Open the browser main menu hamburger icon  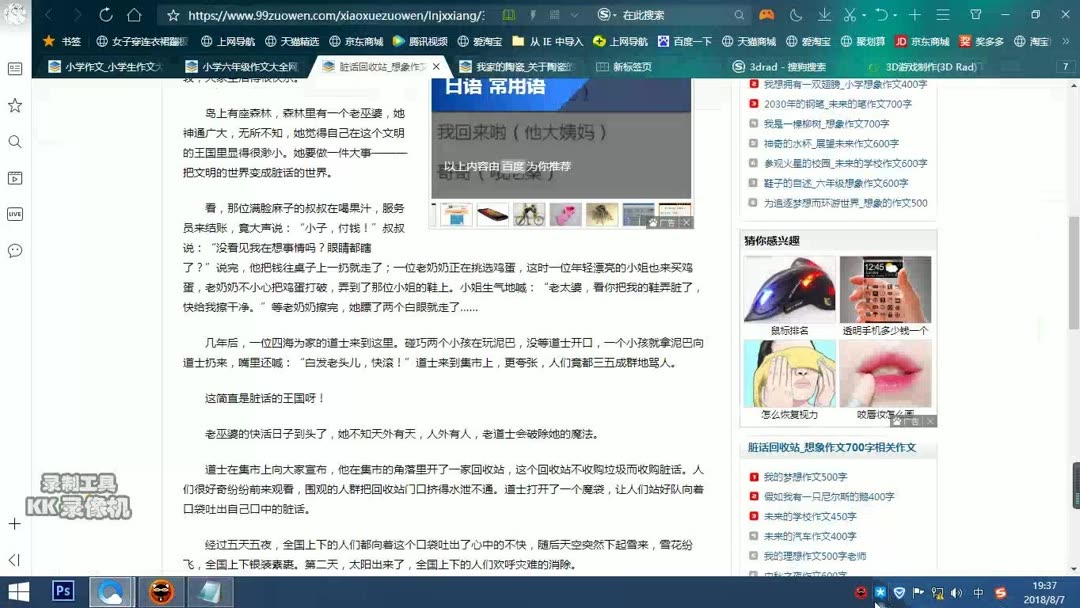(x=944, y=15)
